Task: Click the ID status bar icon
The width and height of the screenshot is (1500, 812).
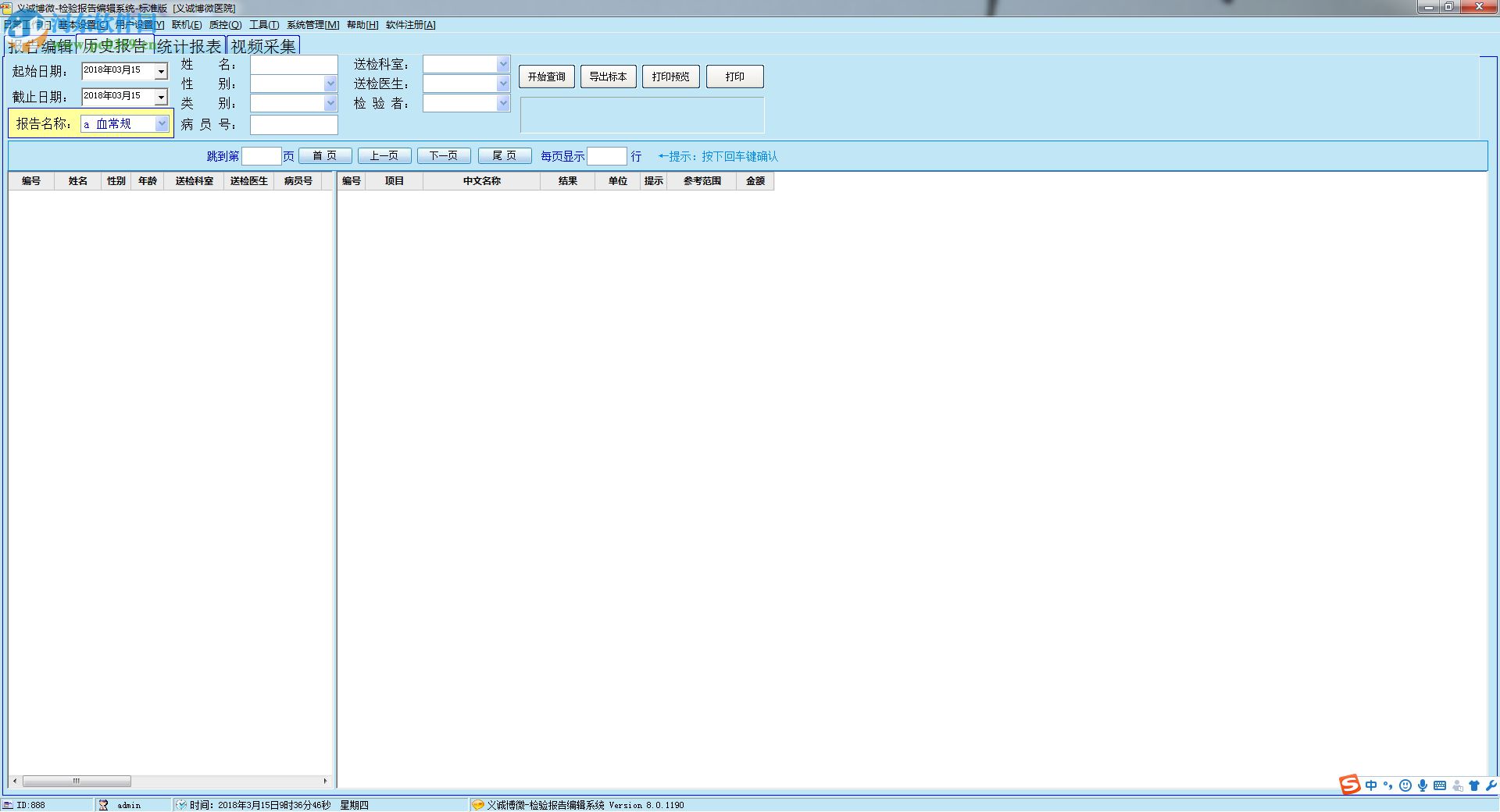Action: tap(8, 805)
